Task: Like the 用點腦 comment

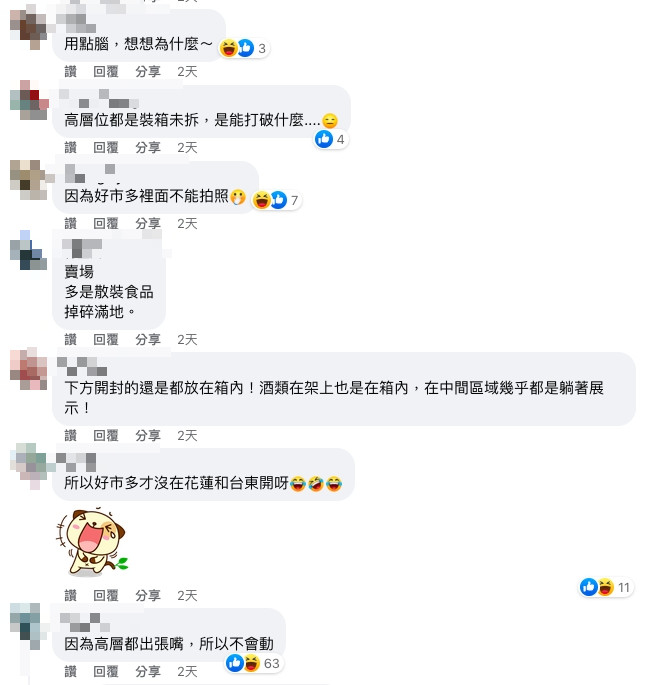Action: pos(70,71)
